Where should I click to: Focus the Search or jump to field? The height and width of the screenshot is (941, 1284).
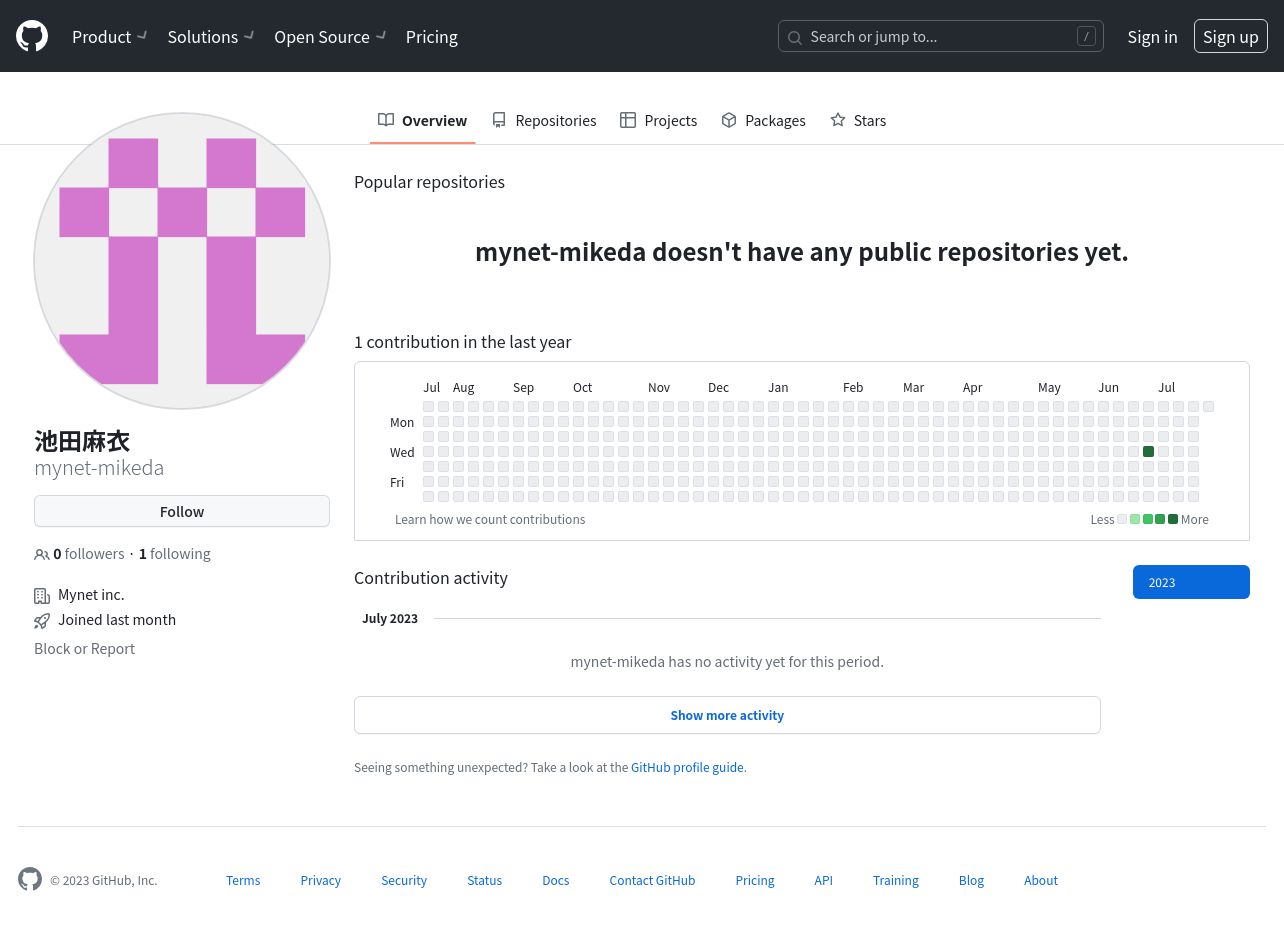[x=941, y=36]
